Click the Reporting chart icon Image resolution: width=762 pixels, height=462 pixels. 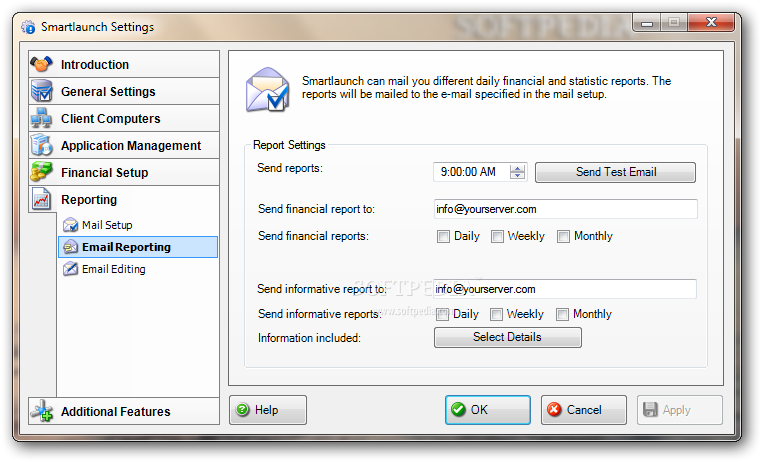click(41, 199)
